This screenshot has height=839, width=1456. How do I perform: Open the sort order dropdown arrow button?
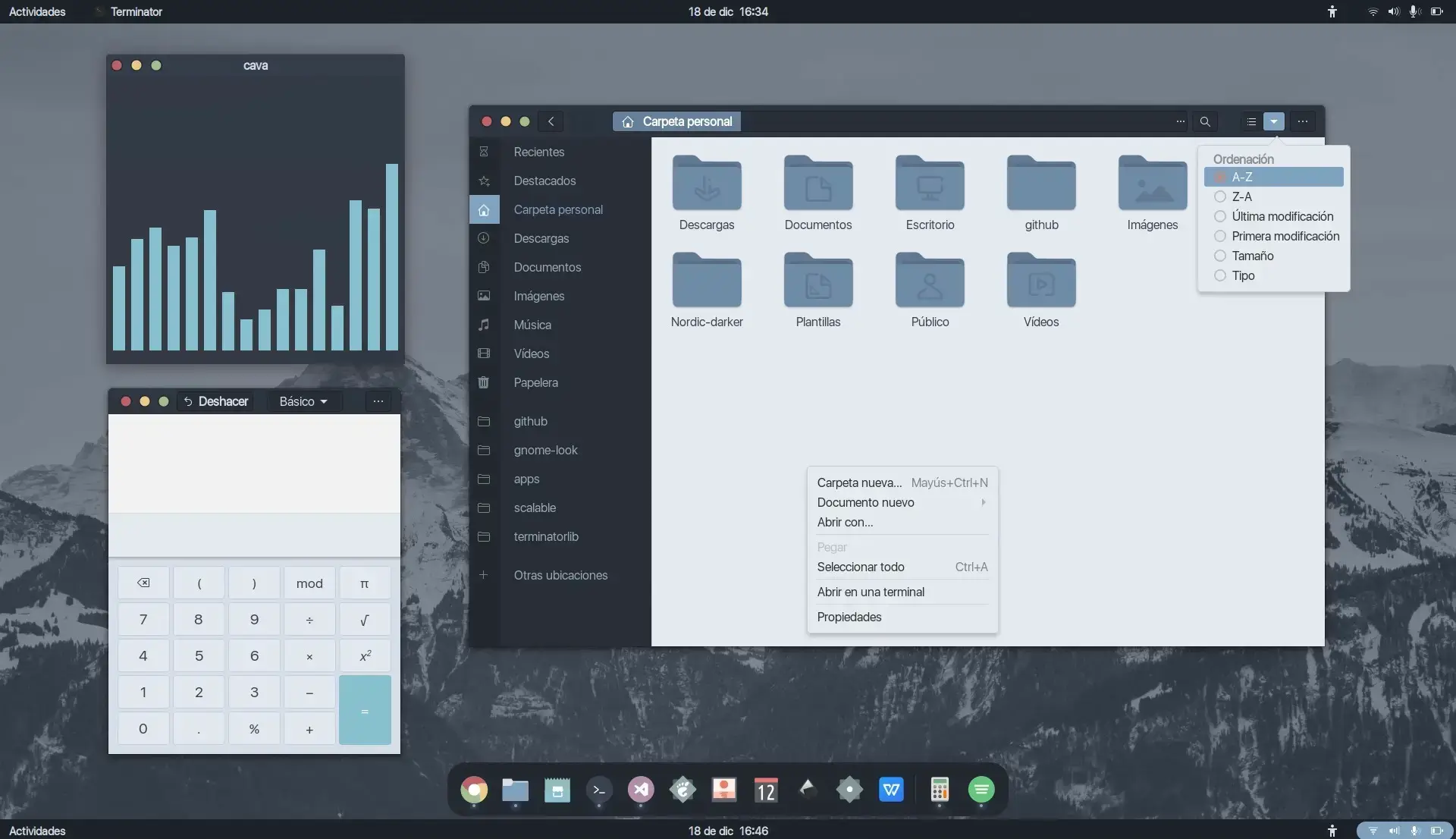pyautogui.click(x=1273, y=121)
